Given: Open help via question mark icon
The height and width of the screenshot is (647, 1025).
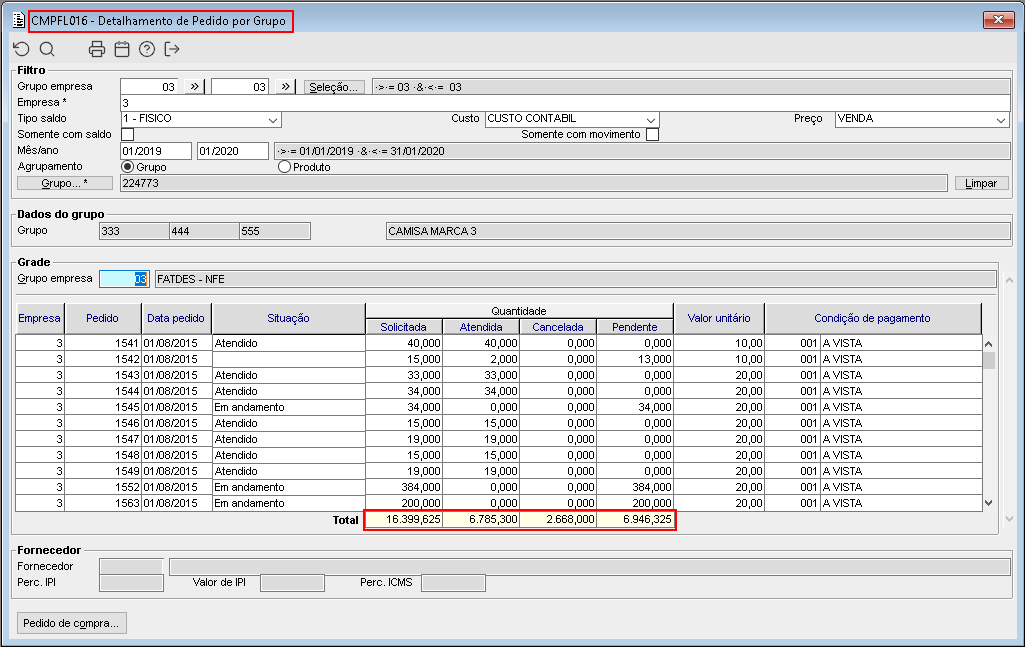Looking at the screenshot, I should pos(147,49).
